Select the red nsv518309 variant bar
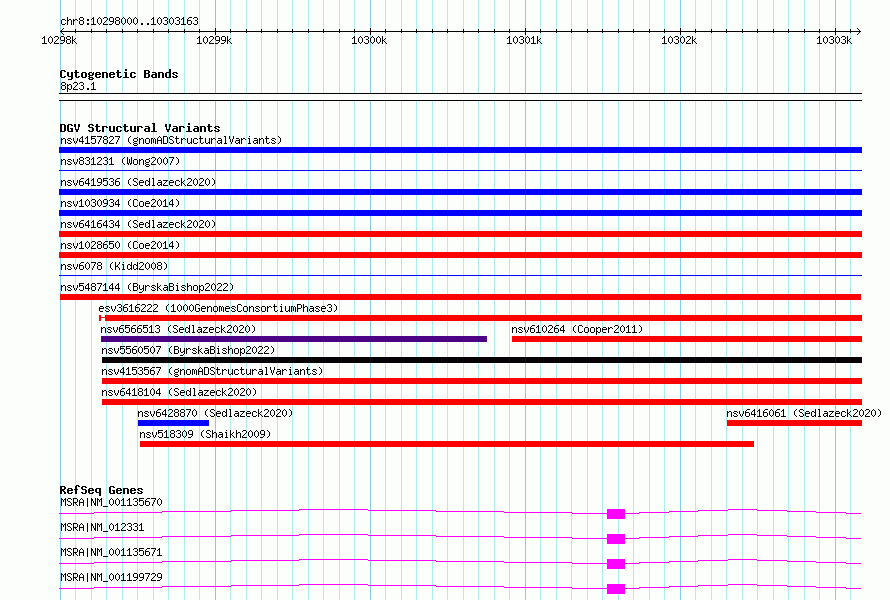 pyautogui.click(x=447, y=444)
